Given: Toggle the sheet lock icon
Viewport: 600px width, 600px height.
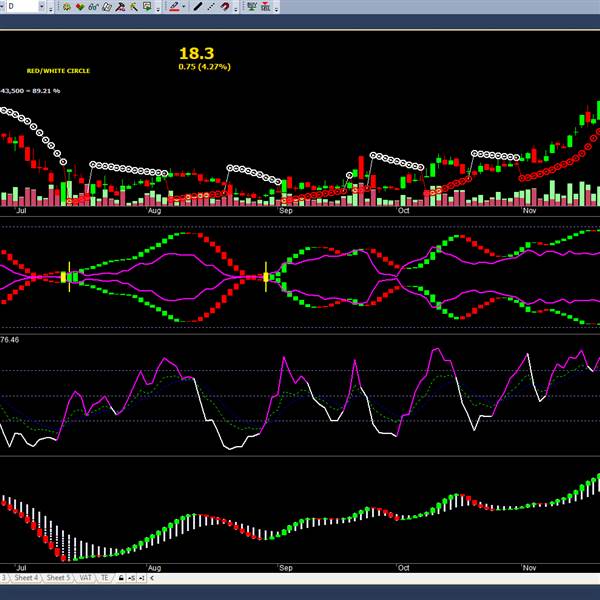Looking at the screenshot, I should (121, 578).
